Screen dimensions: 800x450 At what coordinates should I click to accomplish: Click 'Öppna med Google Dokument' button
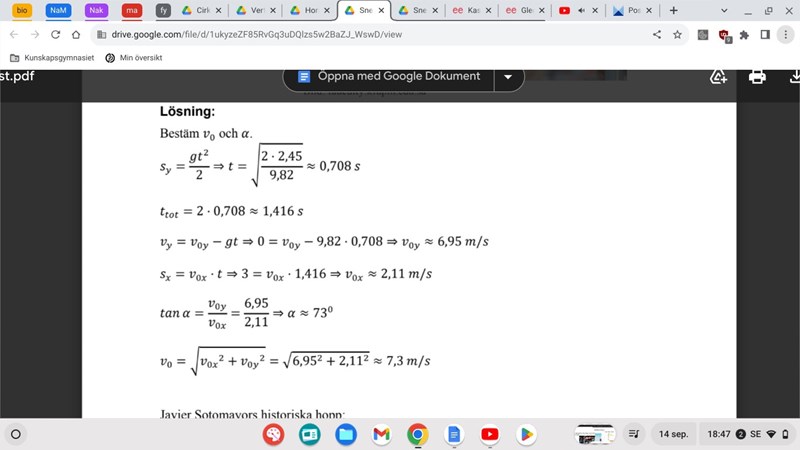point(388,77)
